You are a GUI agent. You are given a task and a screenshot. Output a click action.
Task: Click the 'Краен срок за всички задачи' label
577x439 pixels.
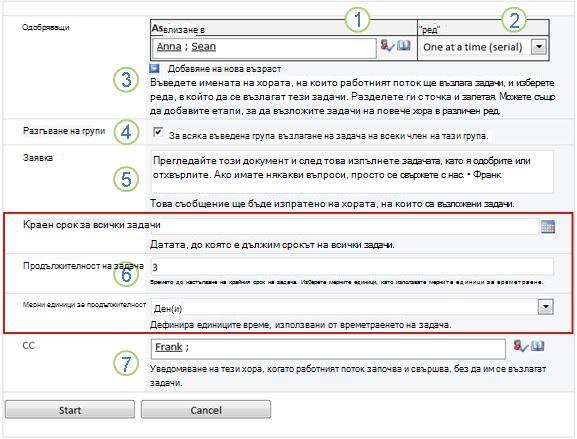tap(92, 225)
